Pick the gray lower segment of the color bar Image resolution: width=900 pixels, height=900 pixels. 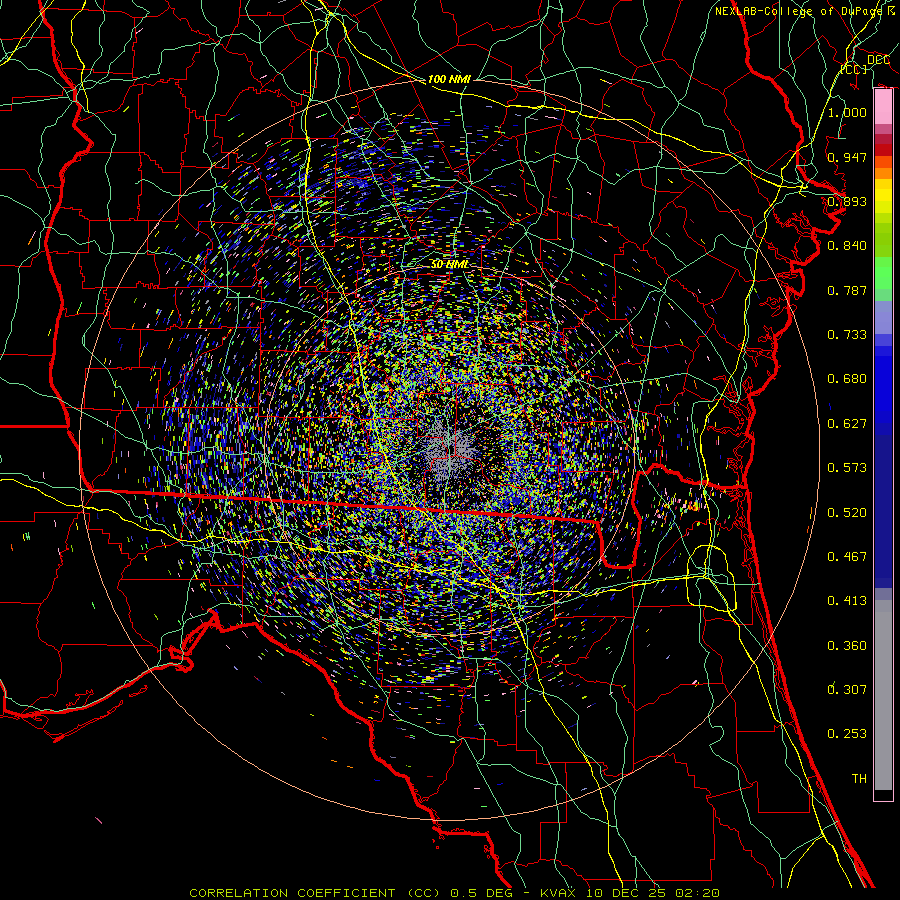coord(883,695)
